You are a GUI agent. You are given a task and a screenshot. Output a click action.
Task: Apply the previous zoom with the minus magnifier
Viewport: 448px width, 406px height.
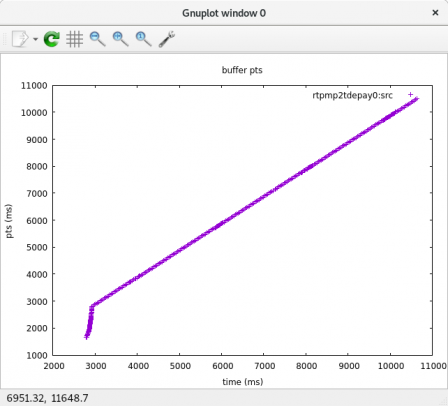coord(97,39)
